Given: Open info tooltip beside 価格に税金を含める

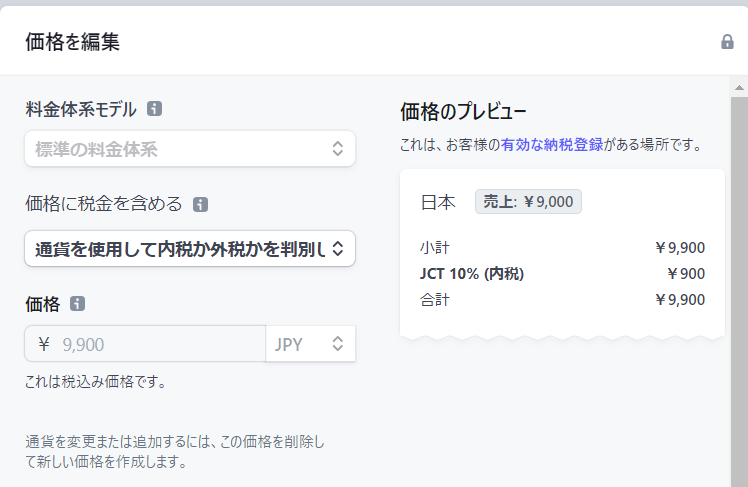Looking at the screenshot, I should [200, 204].
